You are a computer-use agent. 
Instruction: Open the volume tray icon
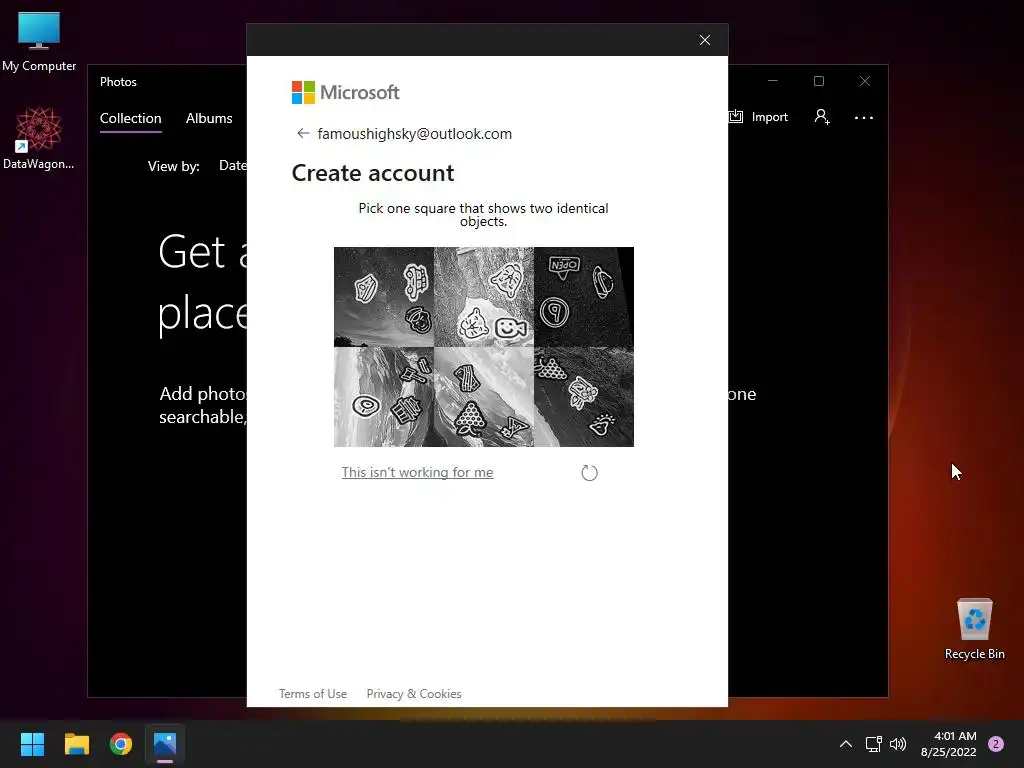[x=899, y=744]
